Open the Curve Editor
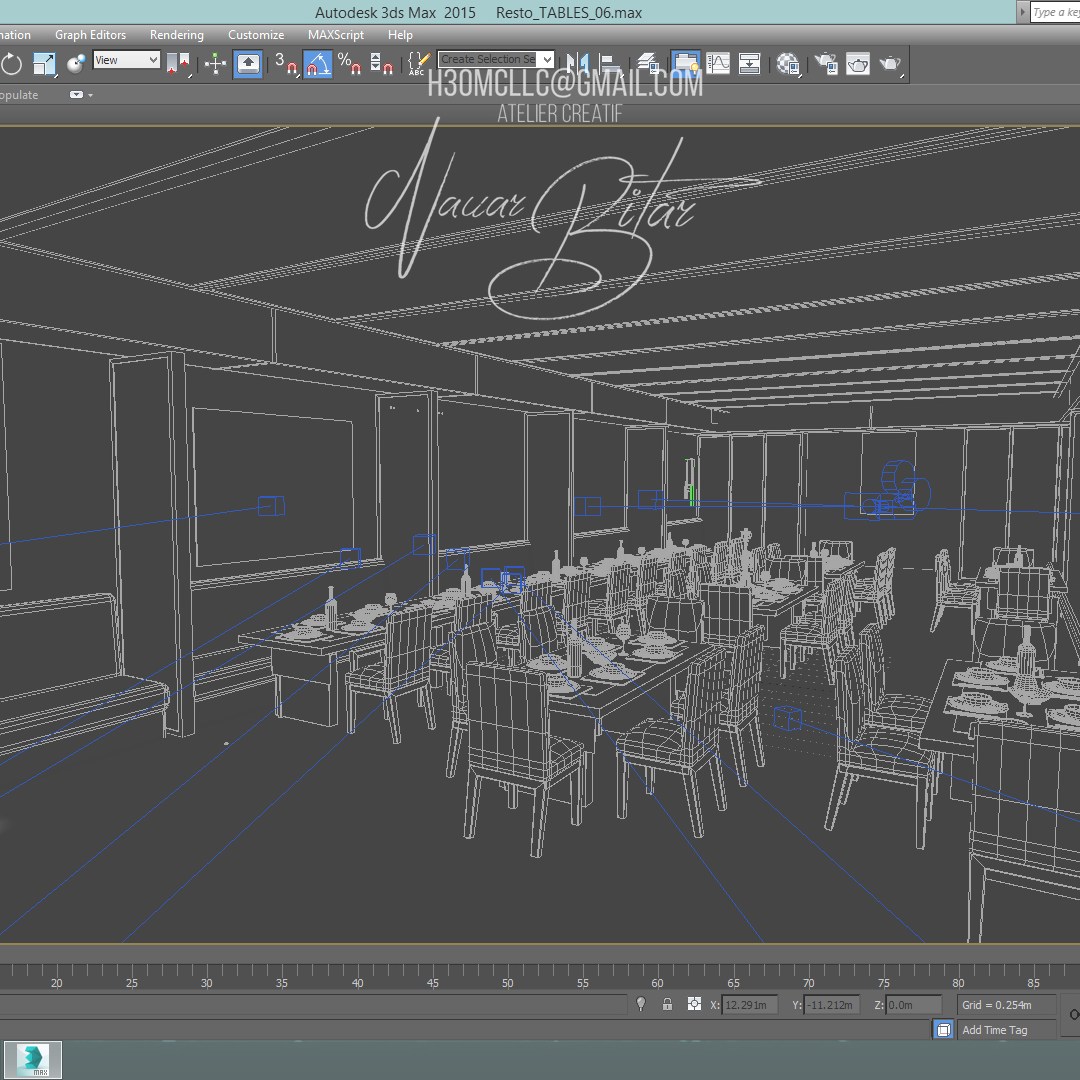This screenshot has width=1080, height=1080. pyautogui.click(x=718, y=65)
